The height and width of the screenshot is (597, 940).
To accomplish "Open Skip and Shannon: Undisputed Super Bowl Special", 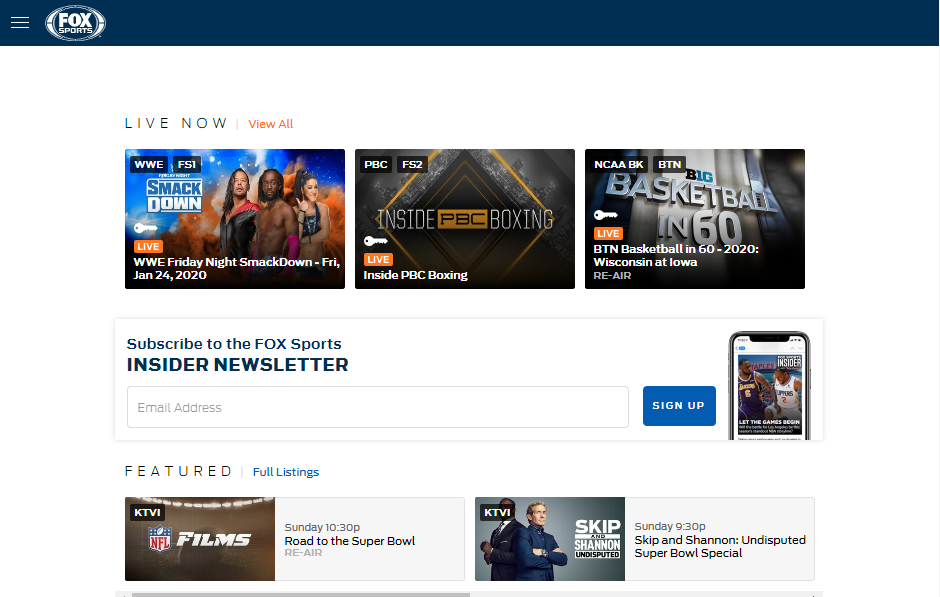I will tap(720, 547).
